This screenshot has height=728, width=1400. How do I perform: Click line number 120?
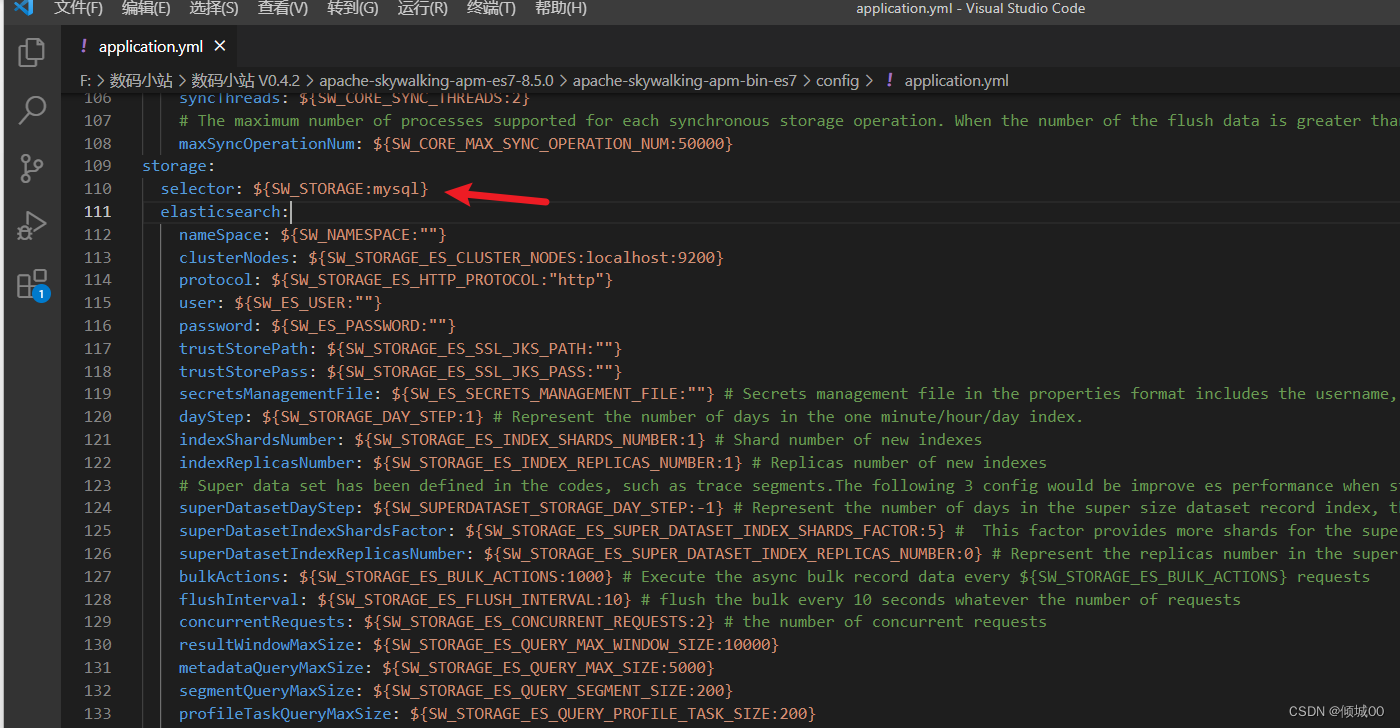[x=98, y=417]
